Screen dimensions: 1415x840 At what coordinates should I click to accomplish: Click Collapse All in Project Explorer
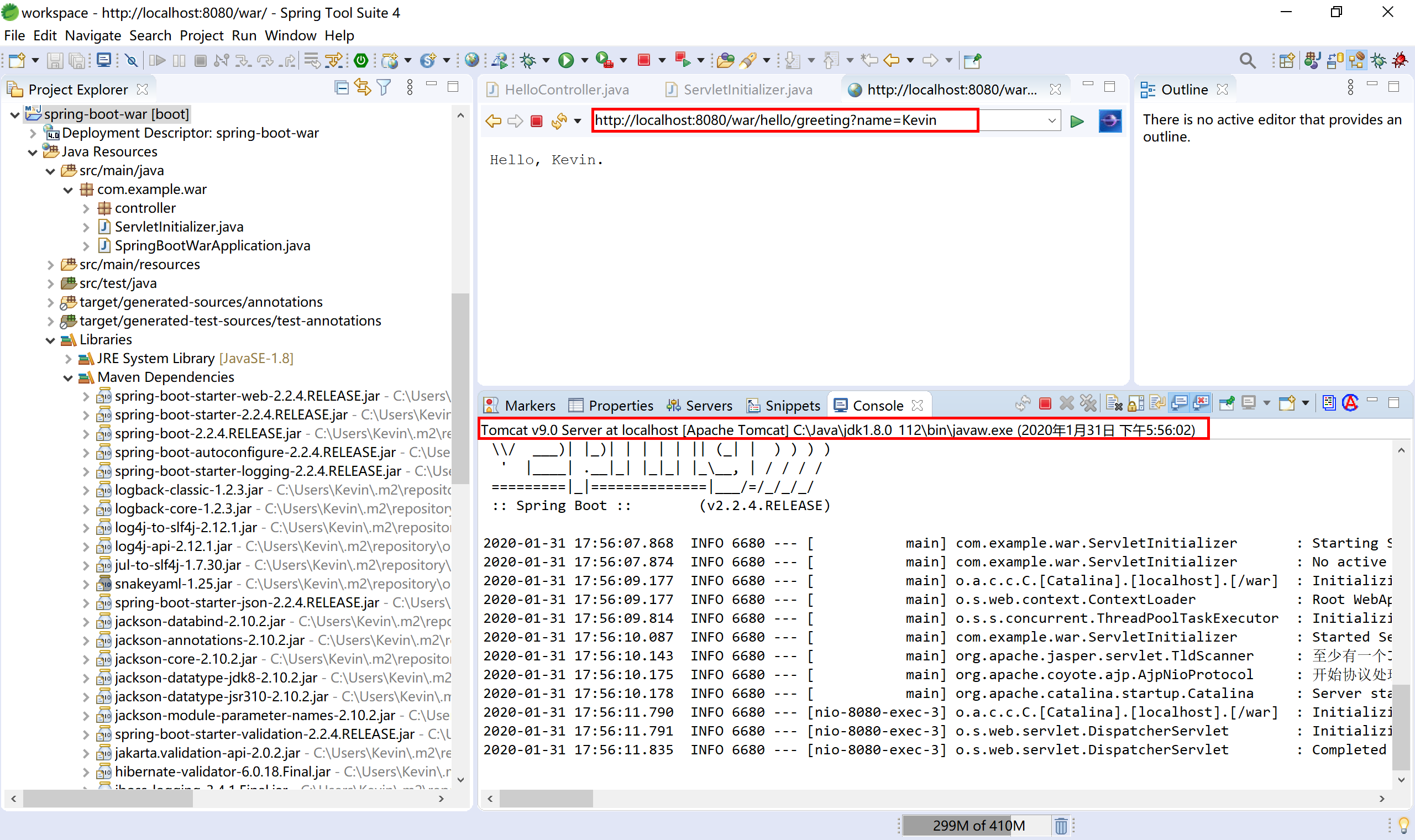tap(341, 88)
